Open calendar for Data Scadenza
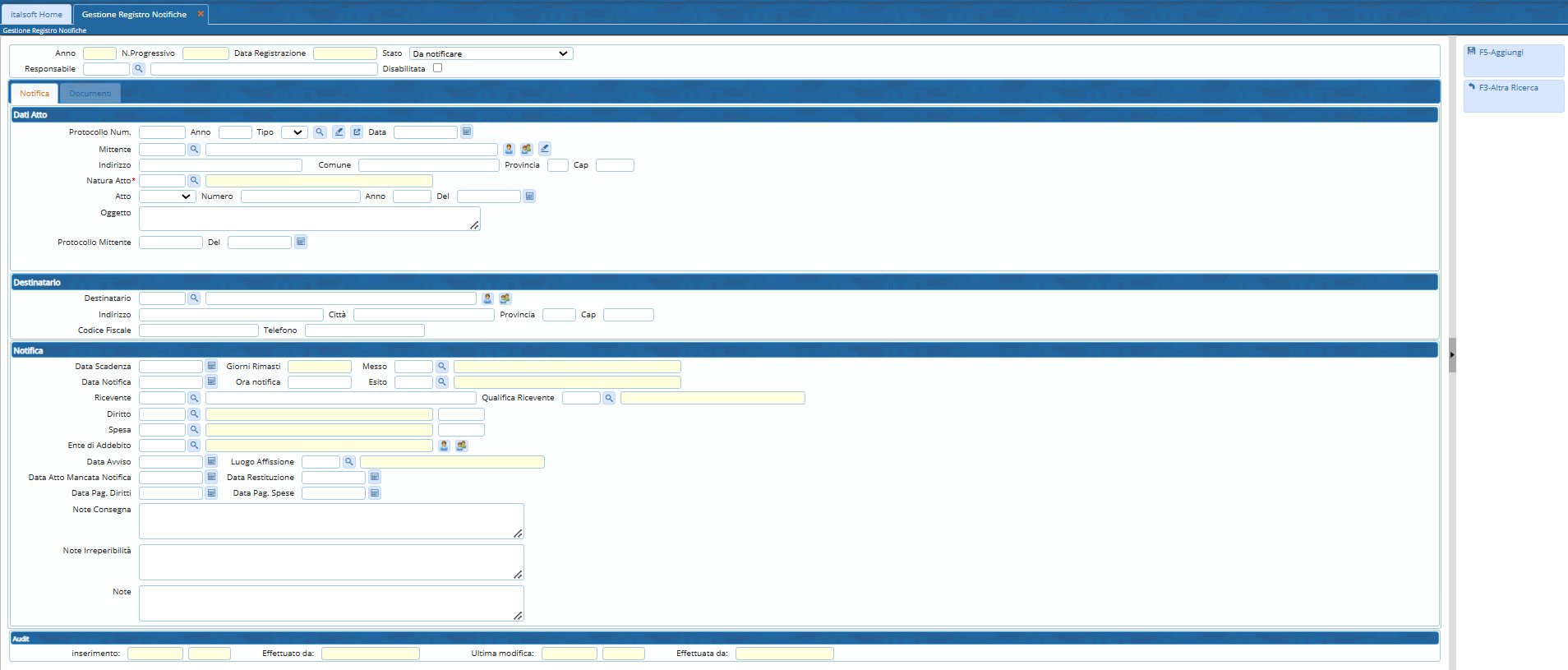This screenshot has height=670, width=1568. pos(211,367)
